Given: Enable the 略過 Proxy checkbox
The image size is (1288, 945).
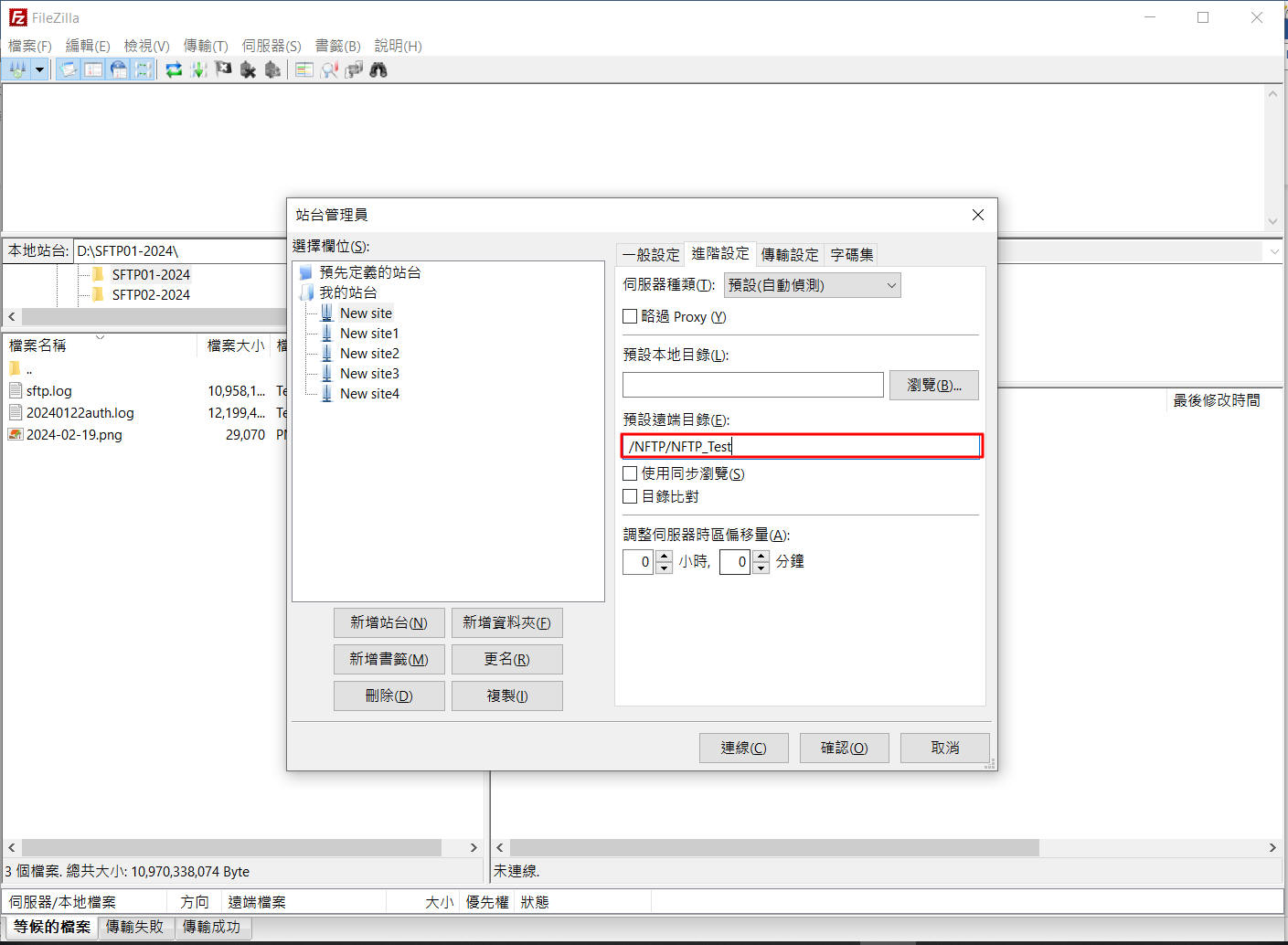Looking at the screenshot, I should coord(630,316).
